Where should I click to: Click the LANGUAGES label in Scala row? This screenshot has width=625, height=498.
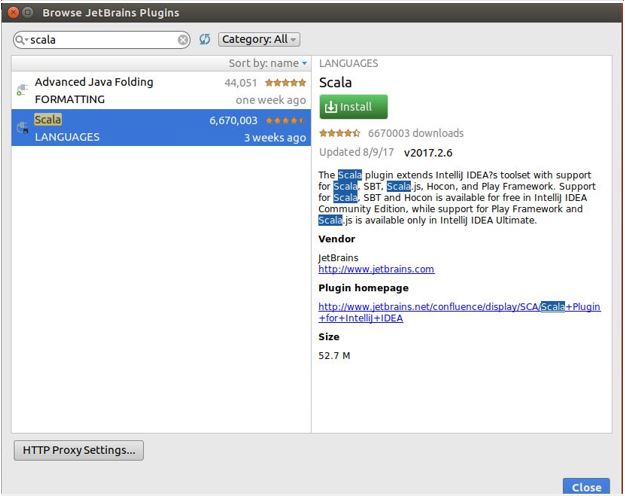pyautogui.click(x=67, y=137)
